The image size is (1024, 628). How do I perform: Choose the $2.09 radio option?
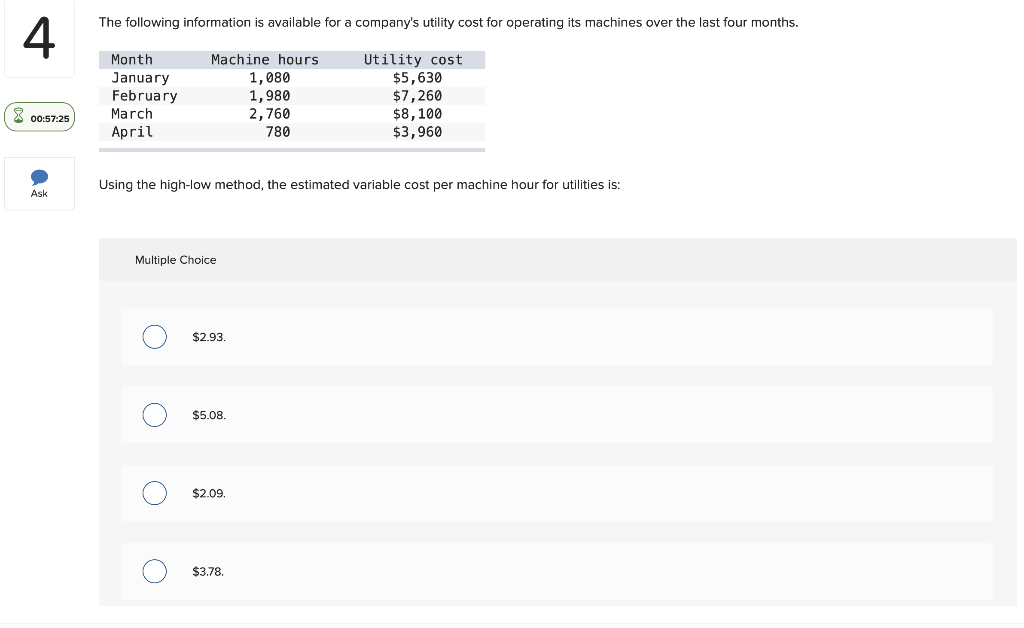[155, 494]
